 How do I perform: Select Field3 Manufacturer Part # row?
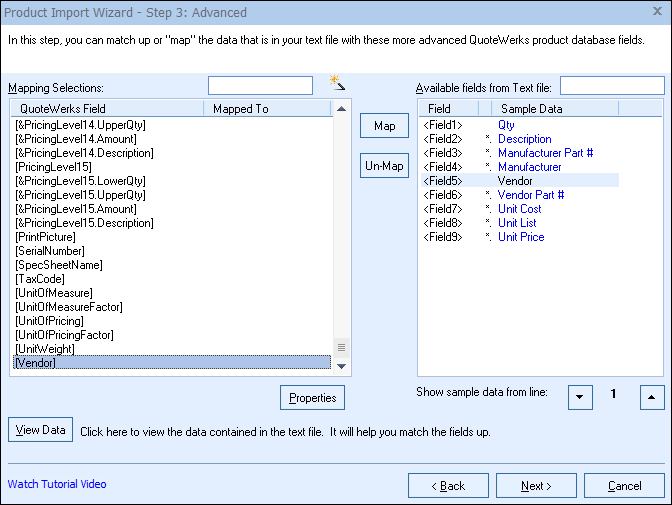pos(545,153)
